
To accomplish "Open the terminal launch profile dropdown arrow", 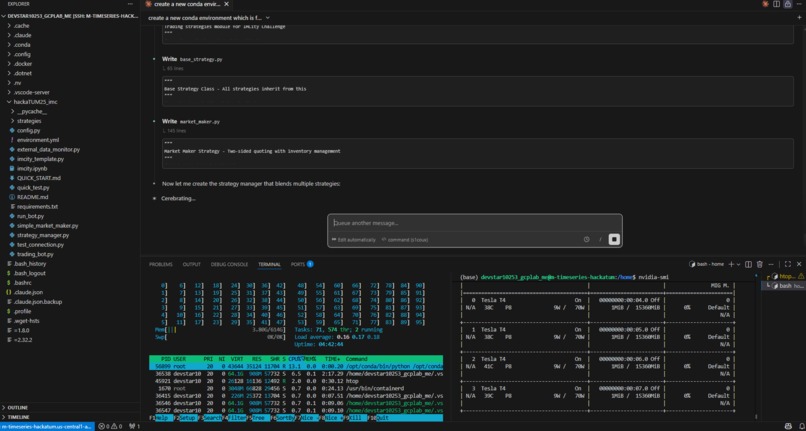I will click(x=738, y=264).
